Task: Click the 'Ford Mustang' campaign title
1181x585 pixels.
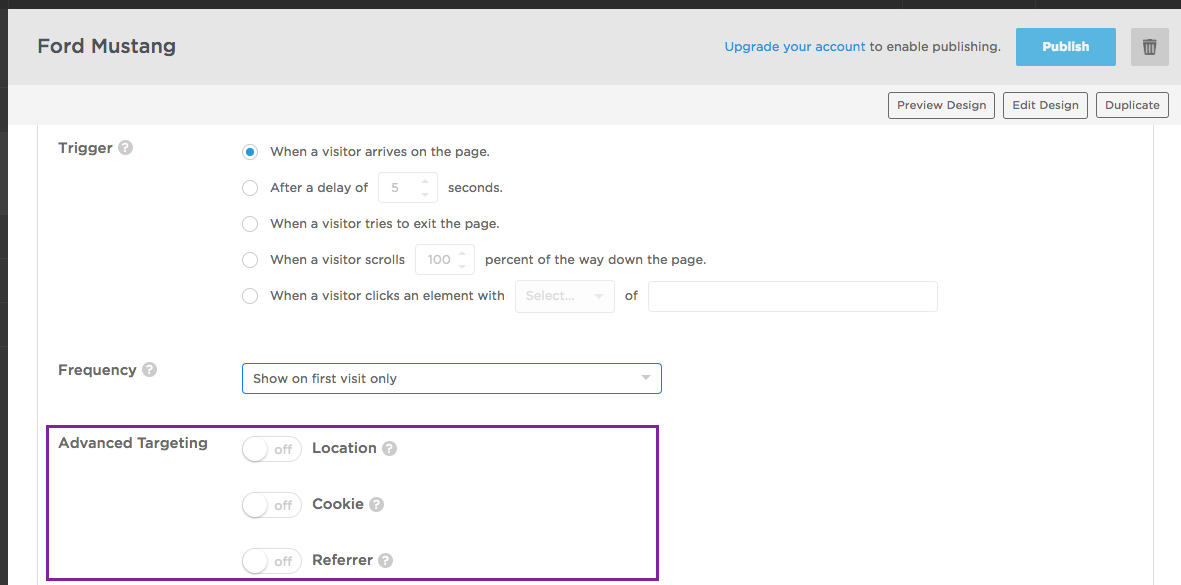Action: coord(107,46)
